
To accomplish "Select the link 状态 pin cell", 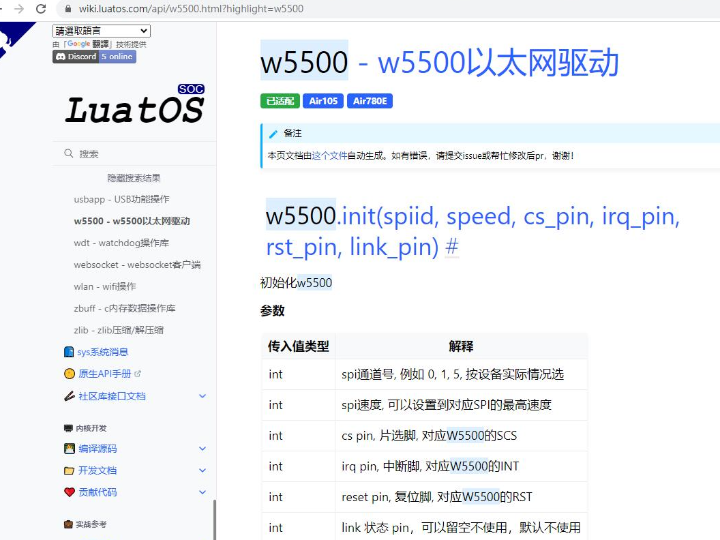I will coord(461,527).
